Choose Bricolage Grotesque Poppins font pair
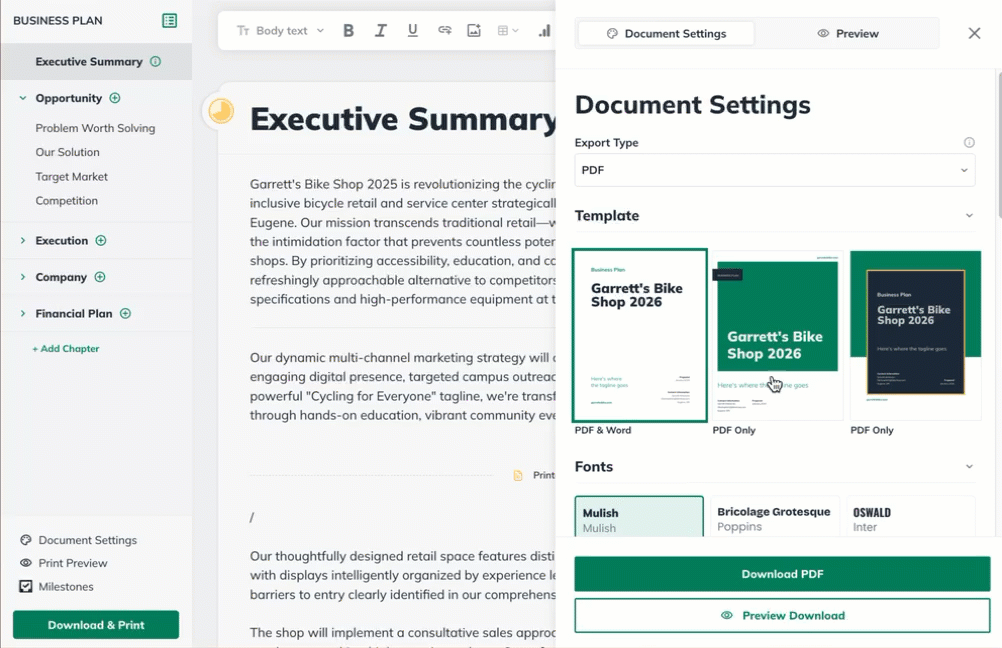 774,518
